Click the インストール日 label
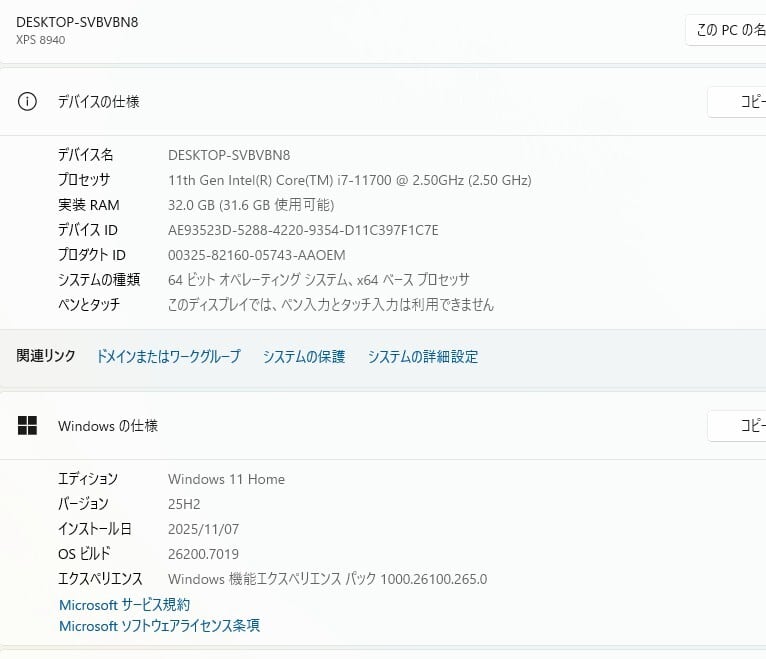 tap(95, 529)
